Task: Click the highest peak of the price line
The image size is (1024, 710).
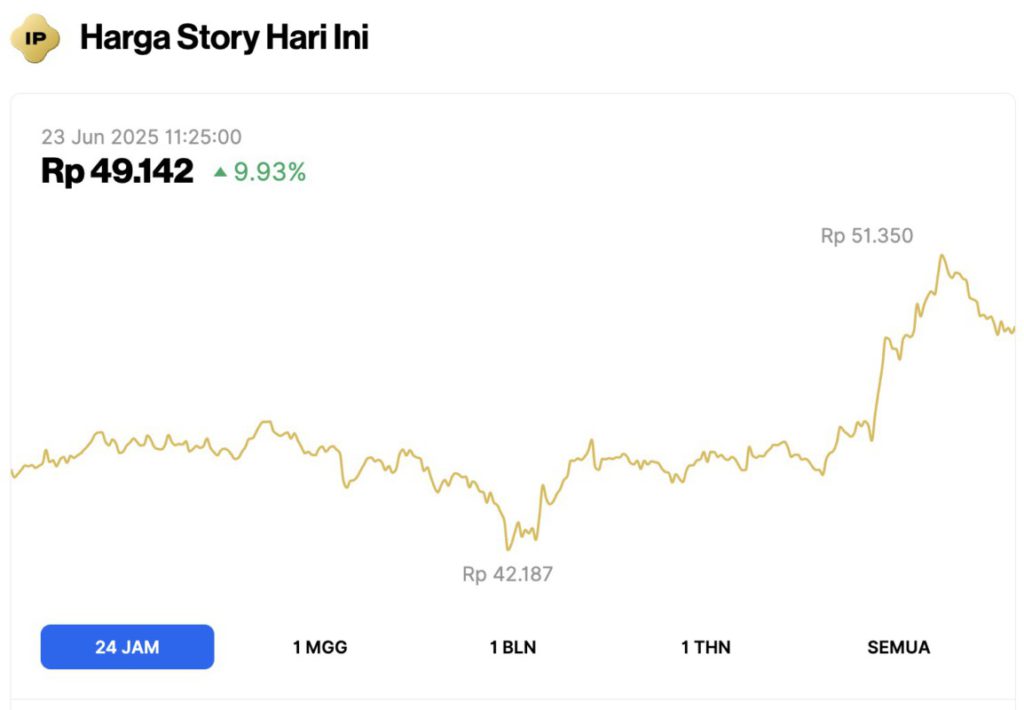Action: click(941, 256)
